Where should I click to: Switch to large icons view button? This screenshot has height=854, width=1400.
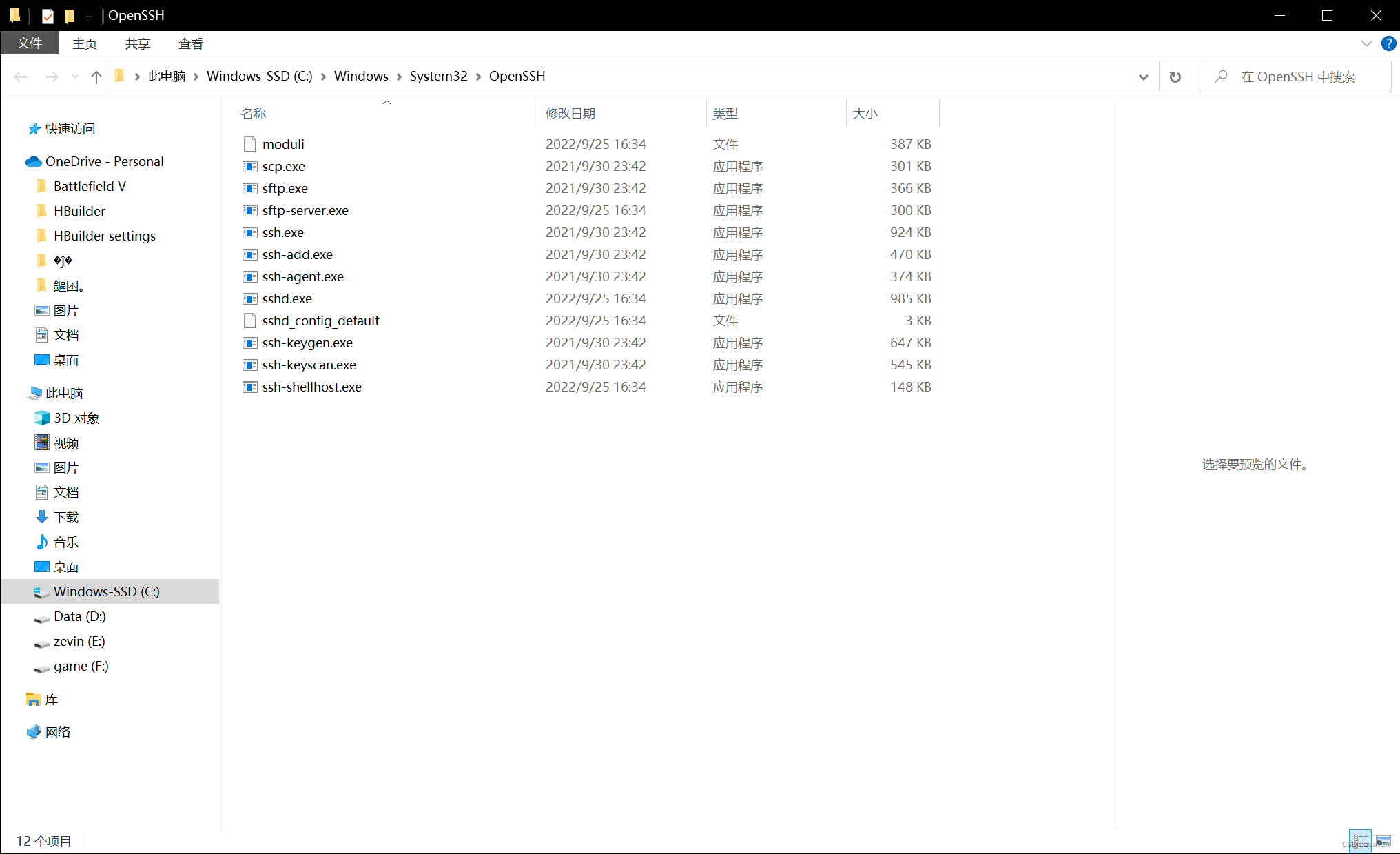[1383, 841]
